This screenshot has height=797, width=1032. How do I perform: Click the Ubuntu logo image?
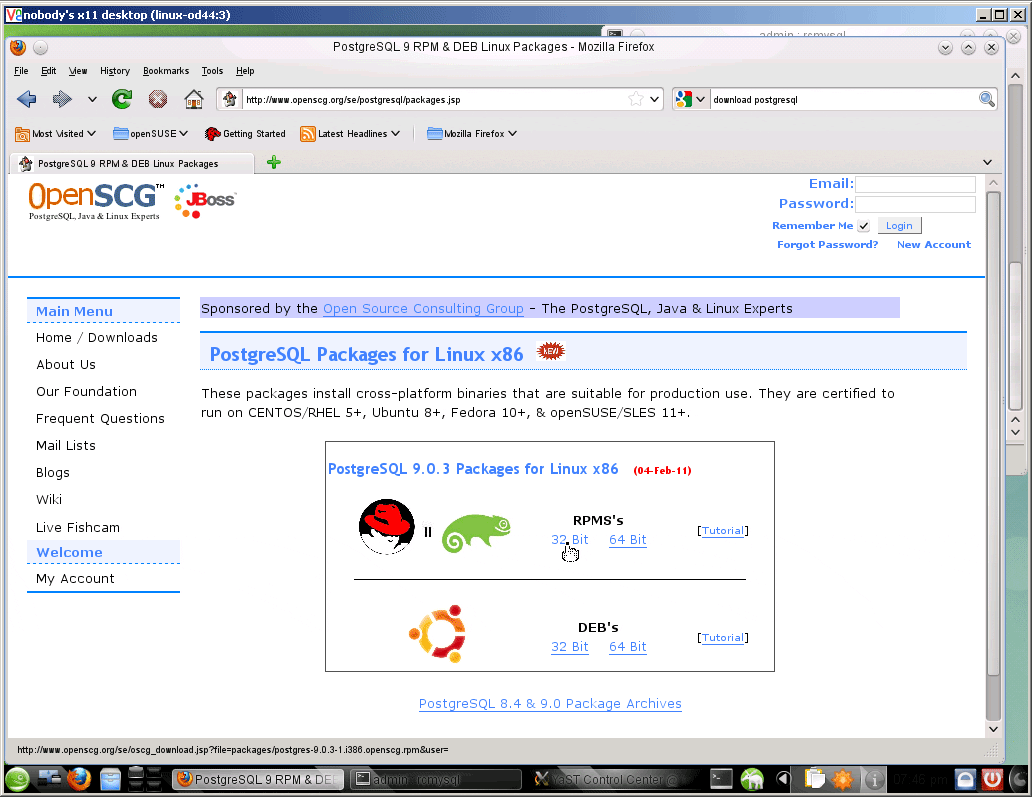click(x=438, y=634)
